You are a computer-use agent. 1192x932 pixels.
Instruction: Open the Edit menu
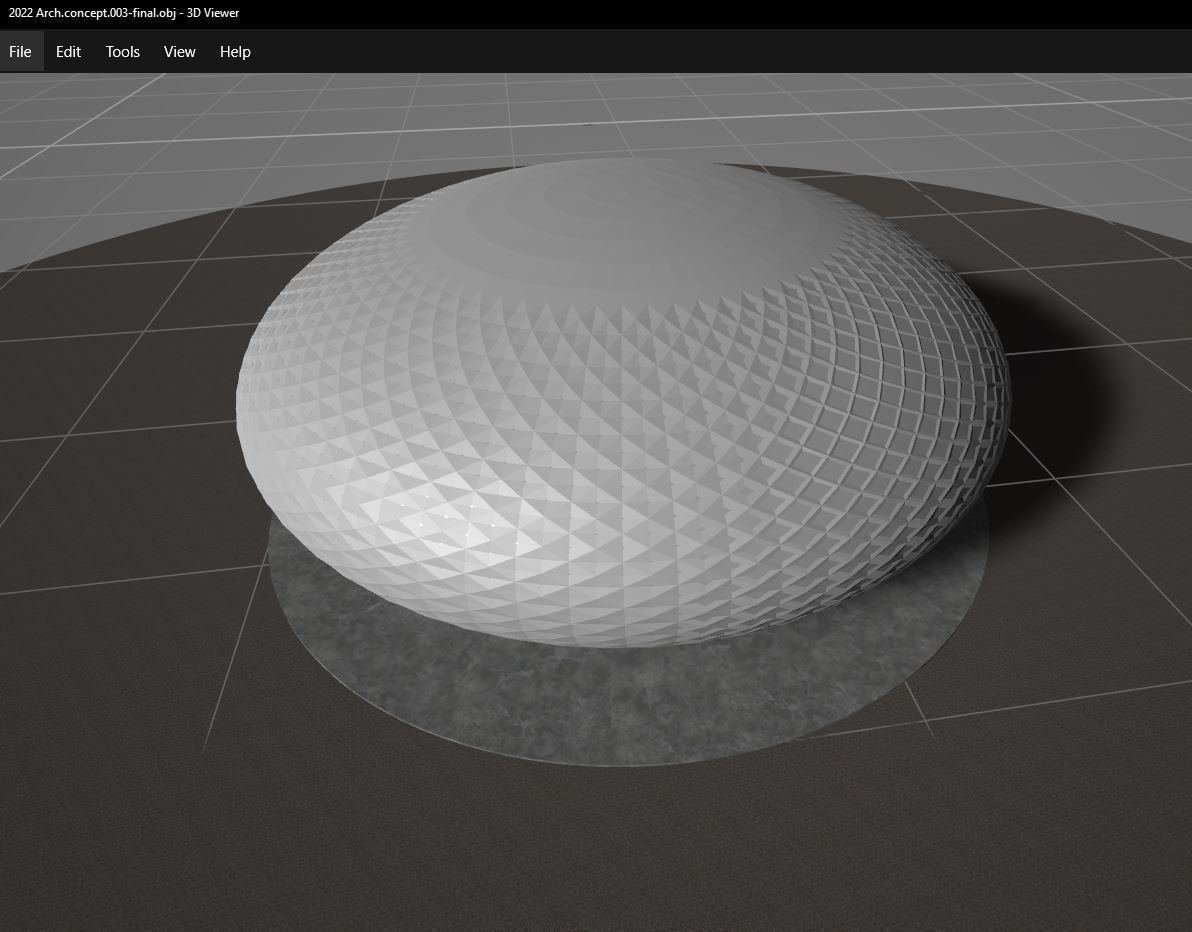(x=68, y=52)
